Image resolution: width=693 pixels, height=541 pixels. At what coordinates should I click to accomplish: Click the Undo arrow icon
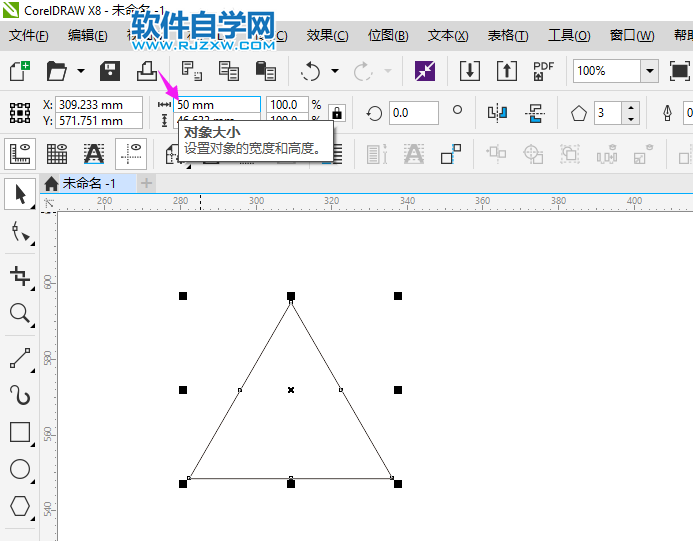(x=310, y=71)
